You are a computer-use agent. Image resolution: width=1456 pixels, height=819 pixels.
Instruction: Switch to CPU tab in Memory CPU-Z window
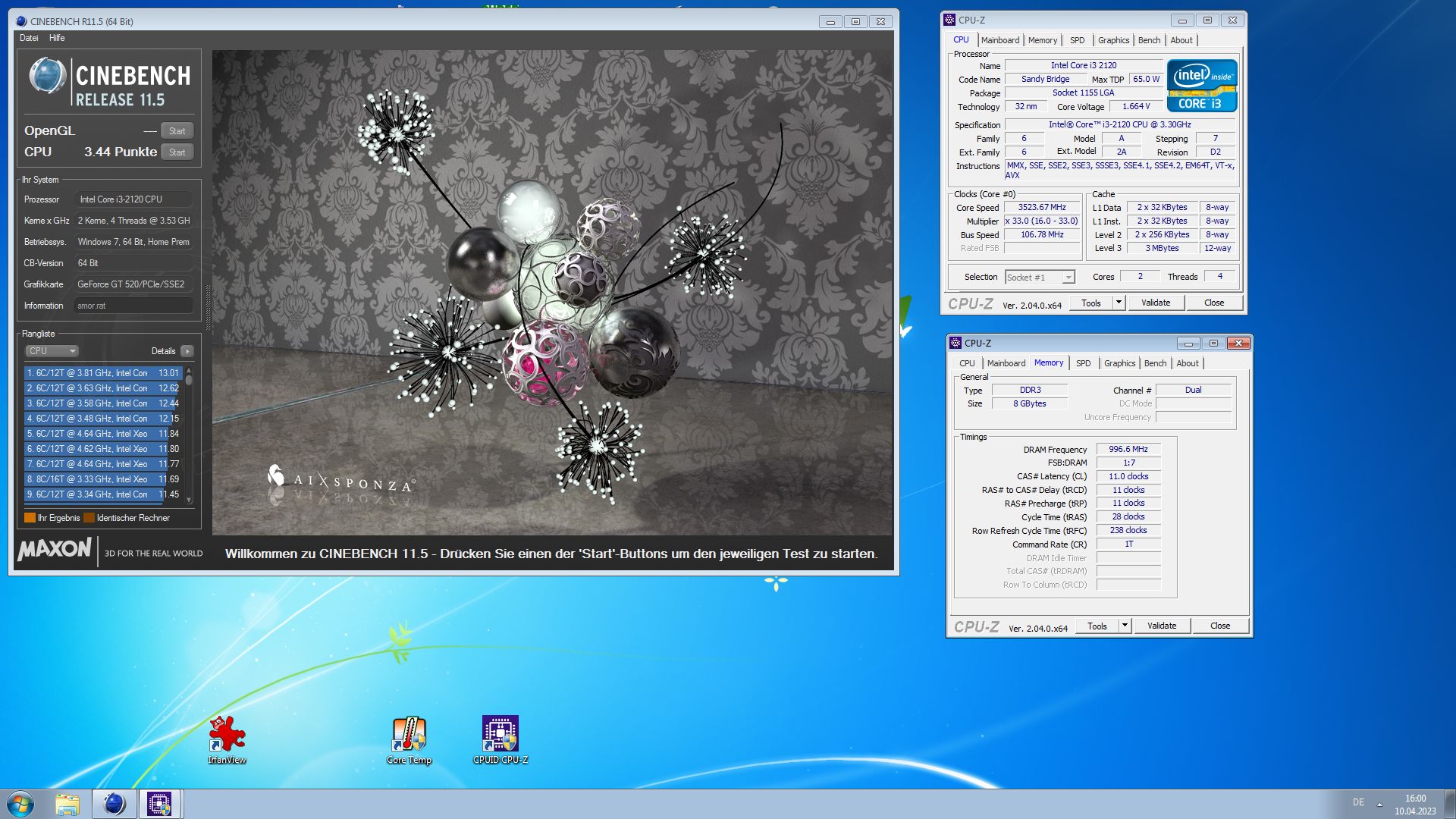coord(967,363)
